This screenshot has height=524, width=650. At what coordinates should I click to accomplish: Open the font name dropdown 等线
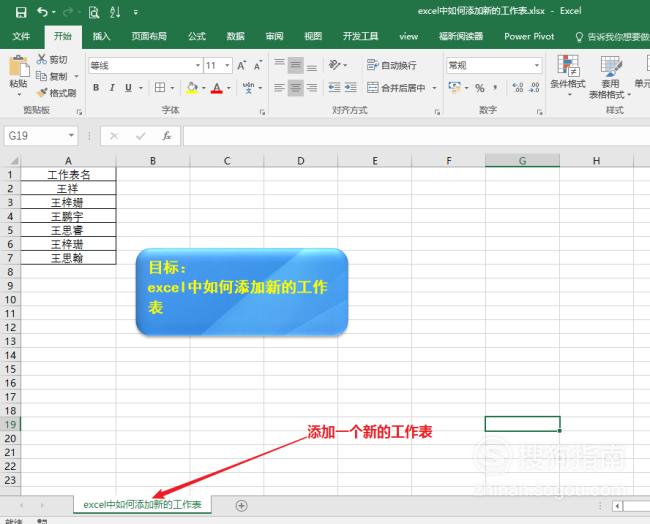point(198,66)
